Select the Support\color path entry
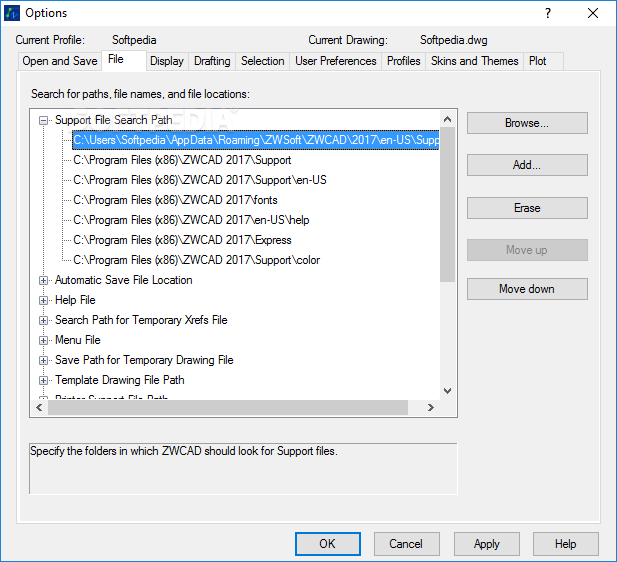 tap(197, 261)
